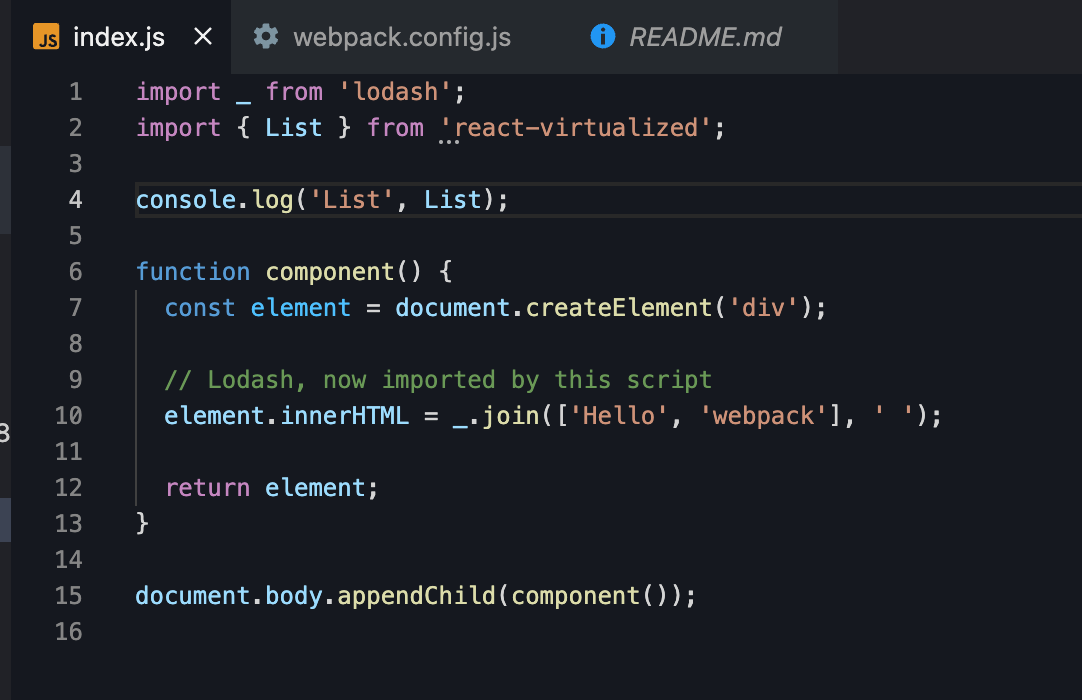Click line number 10 in the gutter
The image size is (1082, 700).
(x=68, y=416)
